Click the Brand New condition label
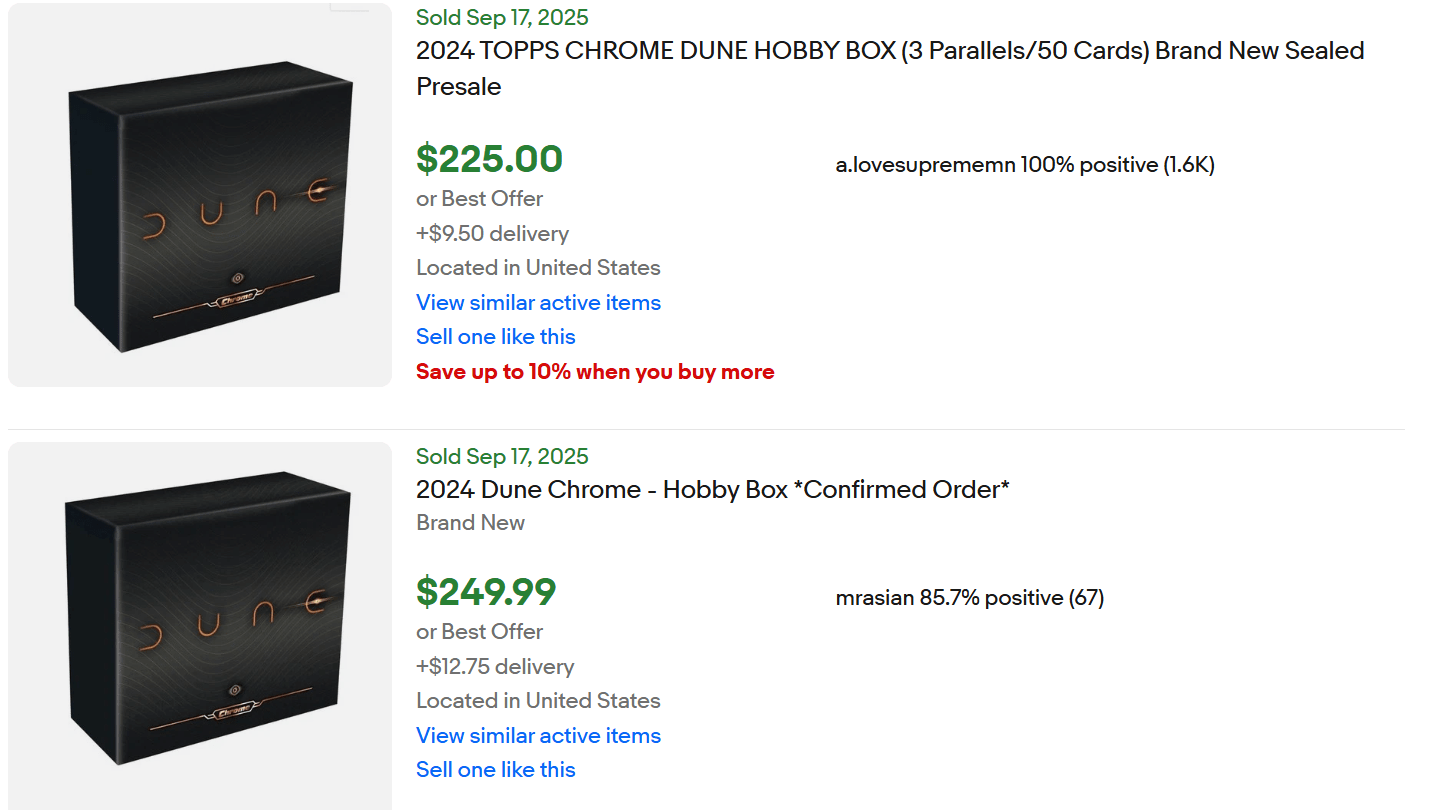The width and height of the screenshot is (1440, 810). point(470,522)
